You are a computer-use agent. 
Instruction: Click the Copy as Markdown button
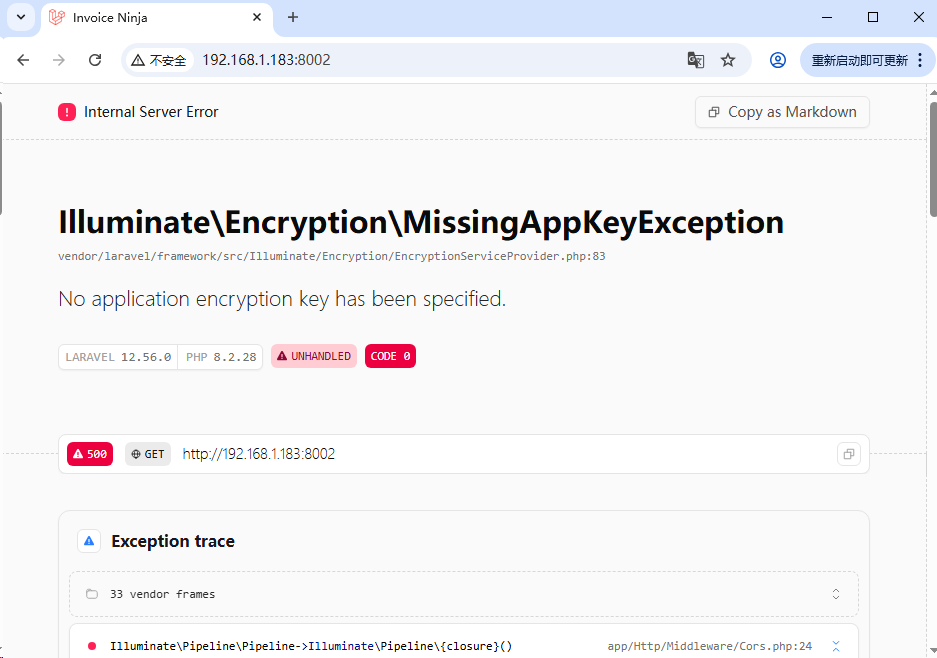(782, 112)
